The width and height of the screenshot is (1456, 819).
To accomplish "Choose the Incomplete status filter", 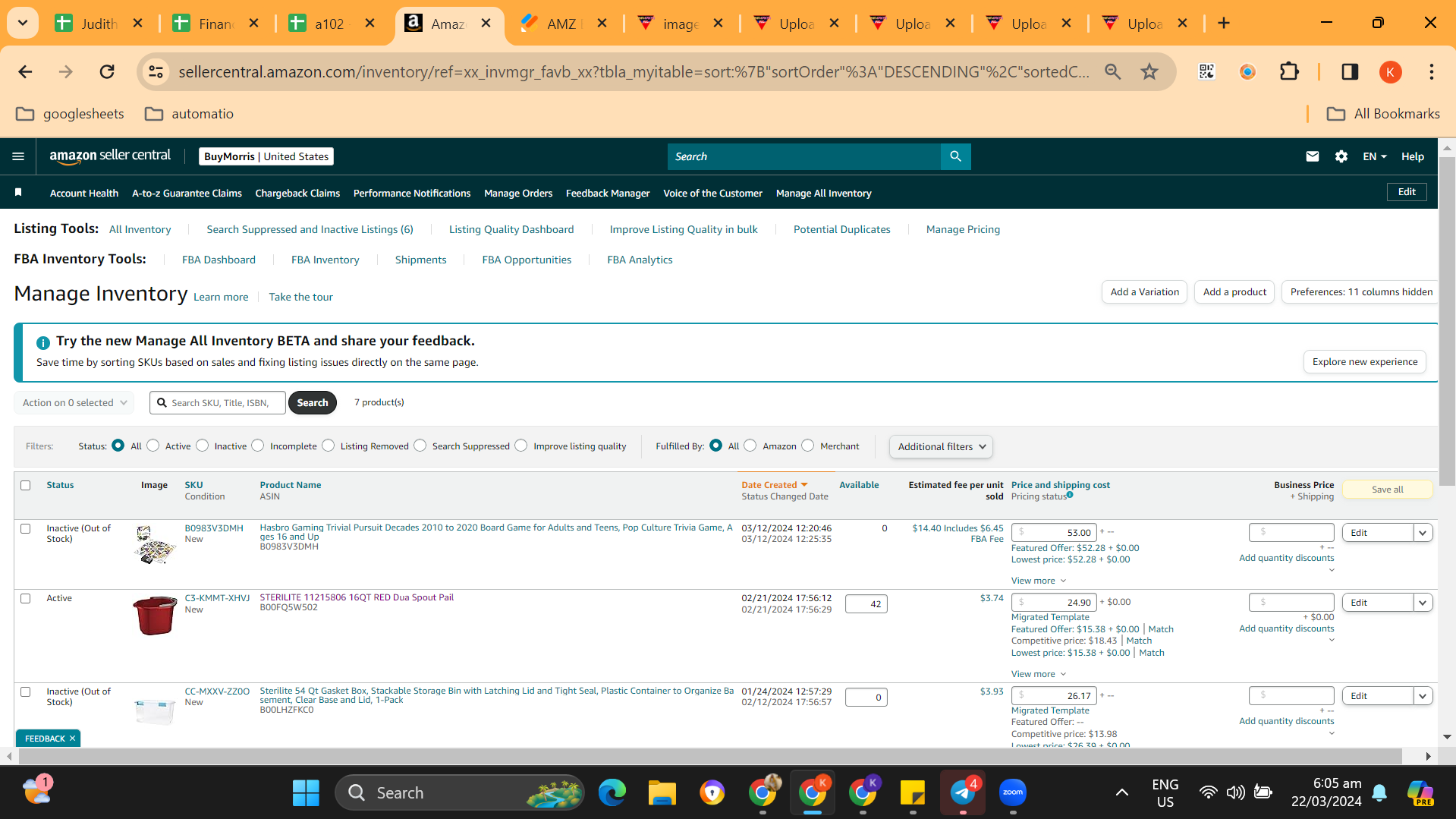I will coord(258,446).
